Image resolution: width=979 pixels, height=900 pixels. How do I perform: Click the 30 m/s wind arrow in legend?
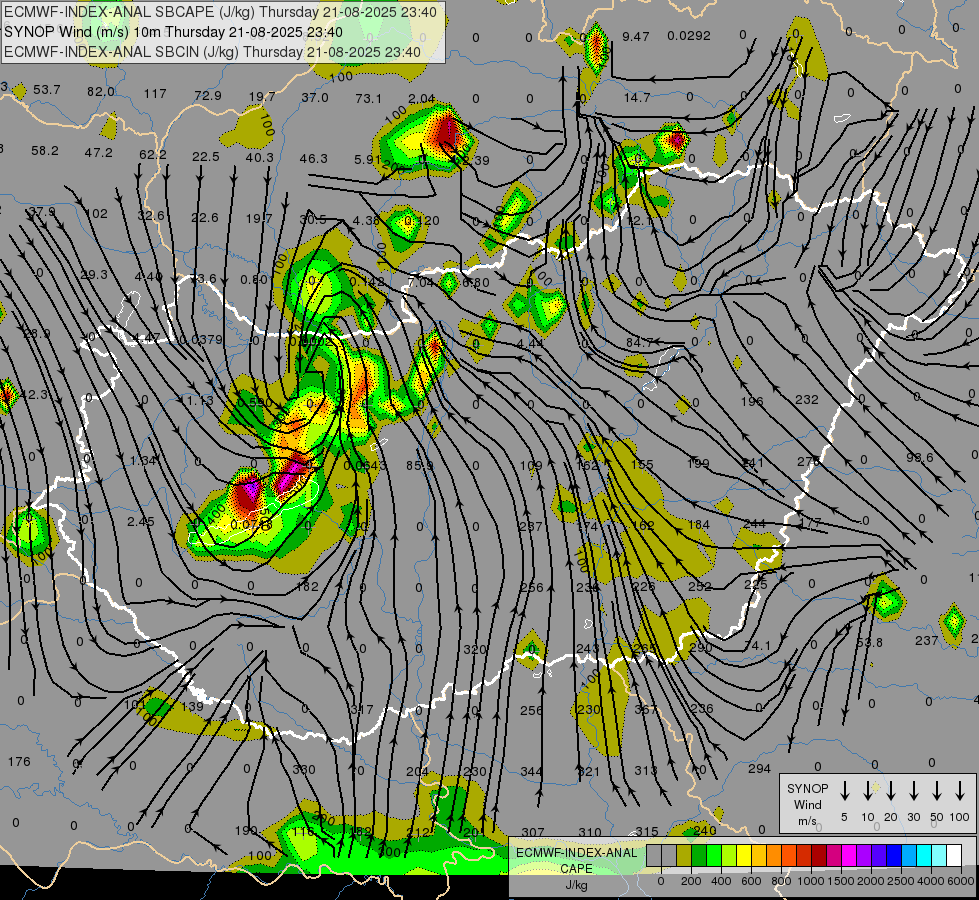pos(914,790)
